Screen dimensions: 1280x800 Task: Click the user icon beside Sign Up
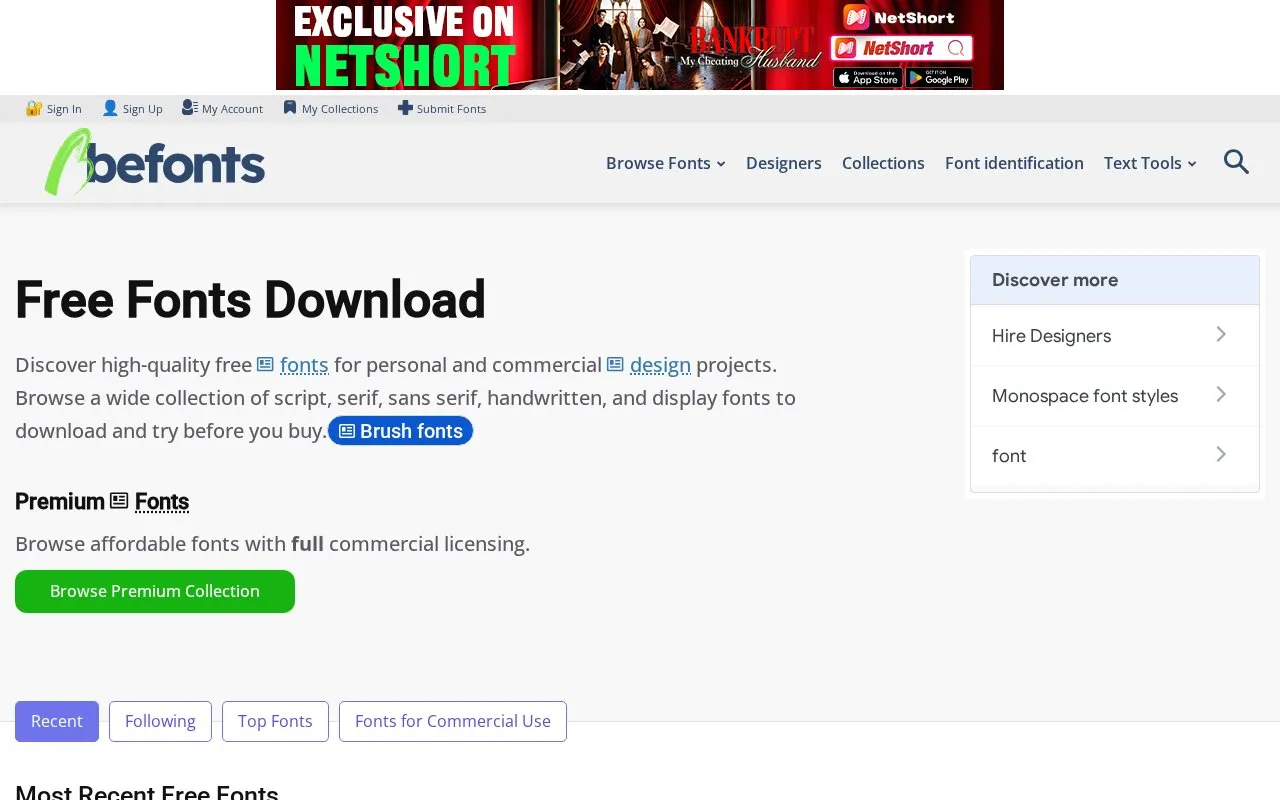(110, 108)
